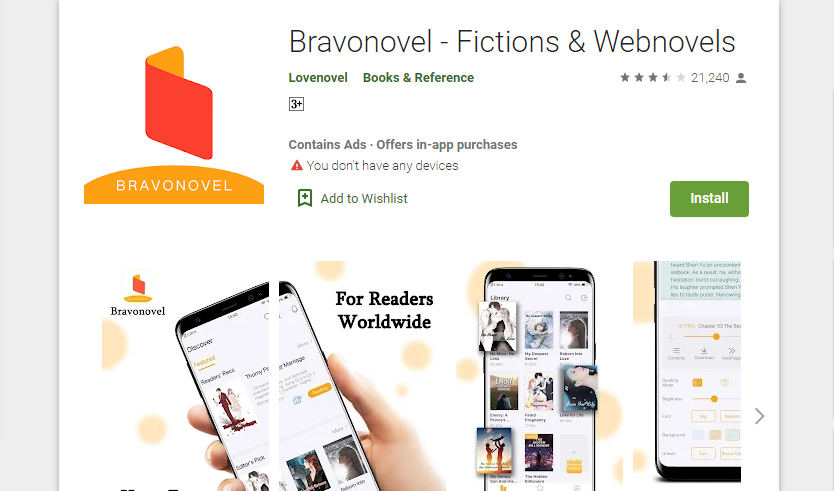Click the Bravonovel app logo icon

(x=174, y=124)
